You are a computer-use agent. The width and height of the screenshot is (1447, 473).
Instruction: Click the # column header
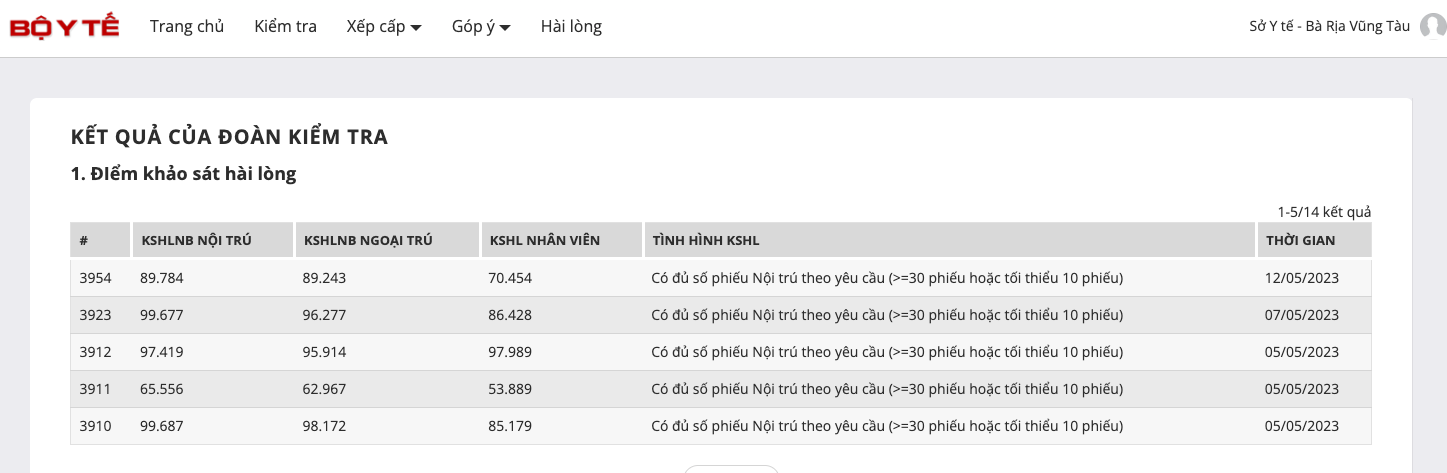point(85,241)
